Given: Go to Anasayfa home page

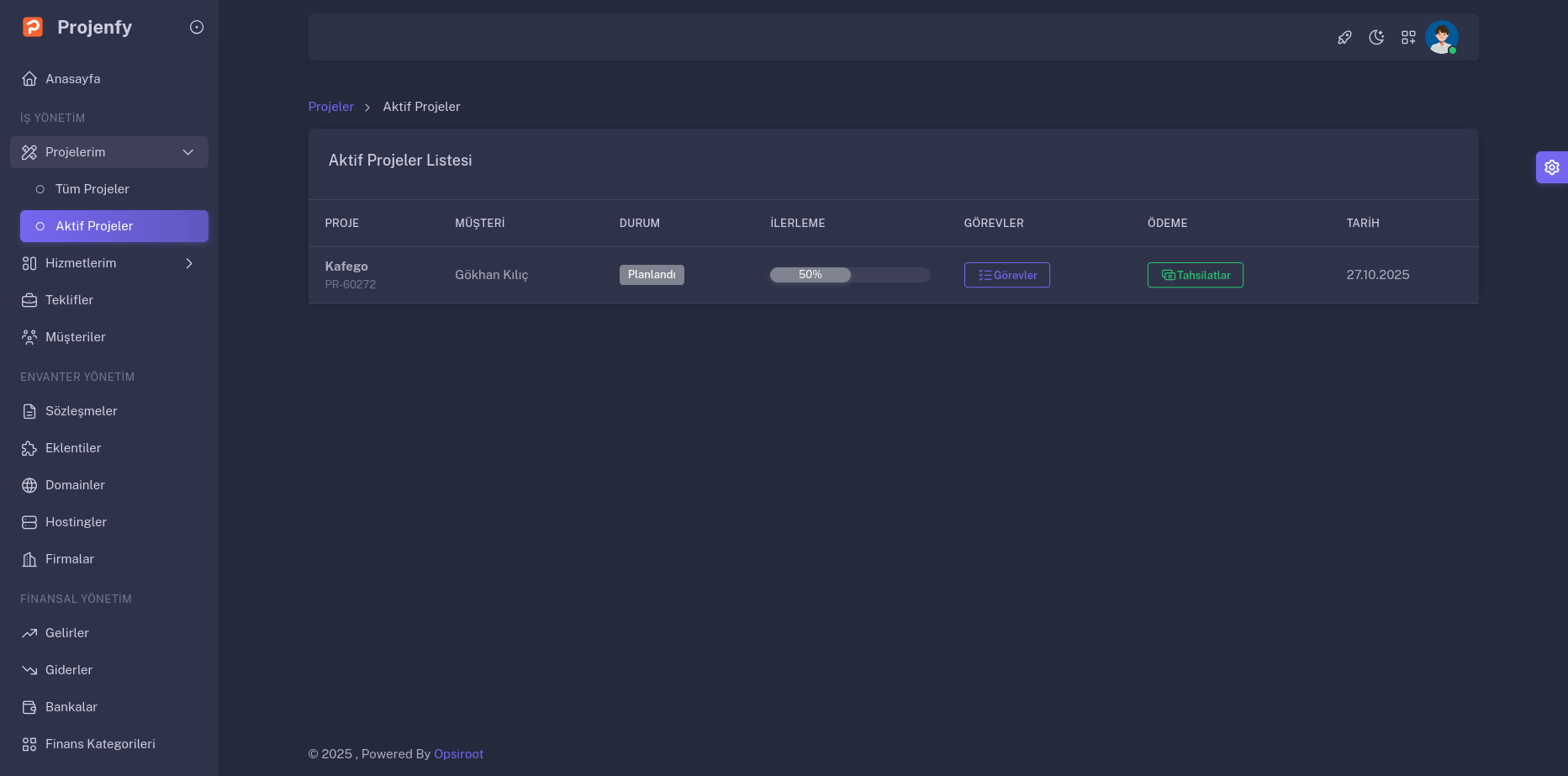Looking at the screenshot, I should click(72, 79).
